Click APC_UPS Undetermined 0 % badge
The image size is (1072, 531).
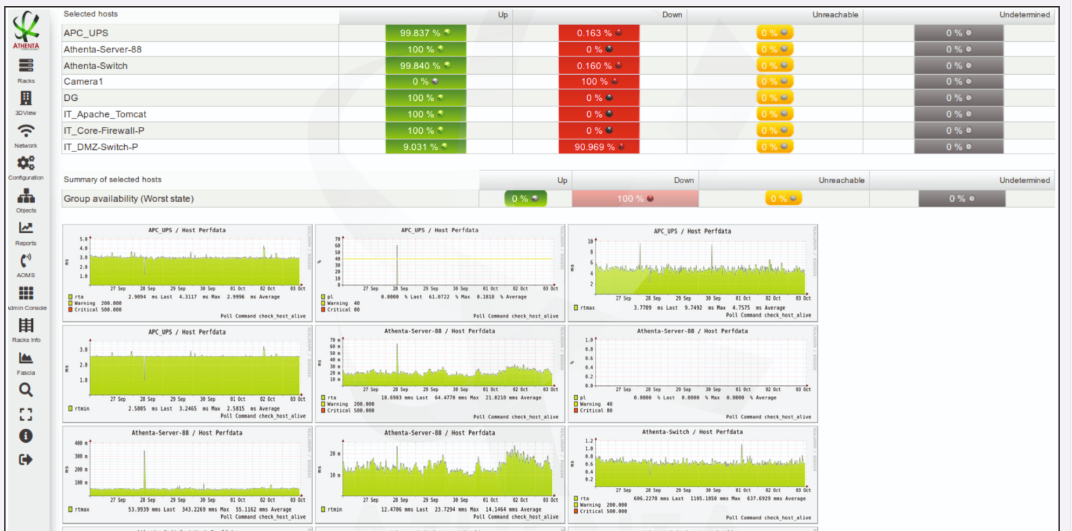click(x=959, y=33)
